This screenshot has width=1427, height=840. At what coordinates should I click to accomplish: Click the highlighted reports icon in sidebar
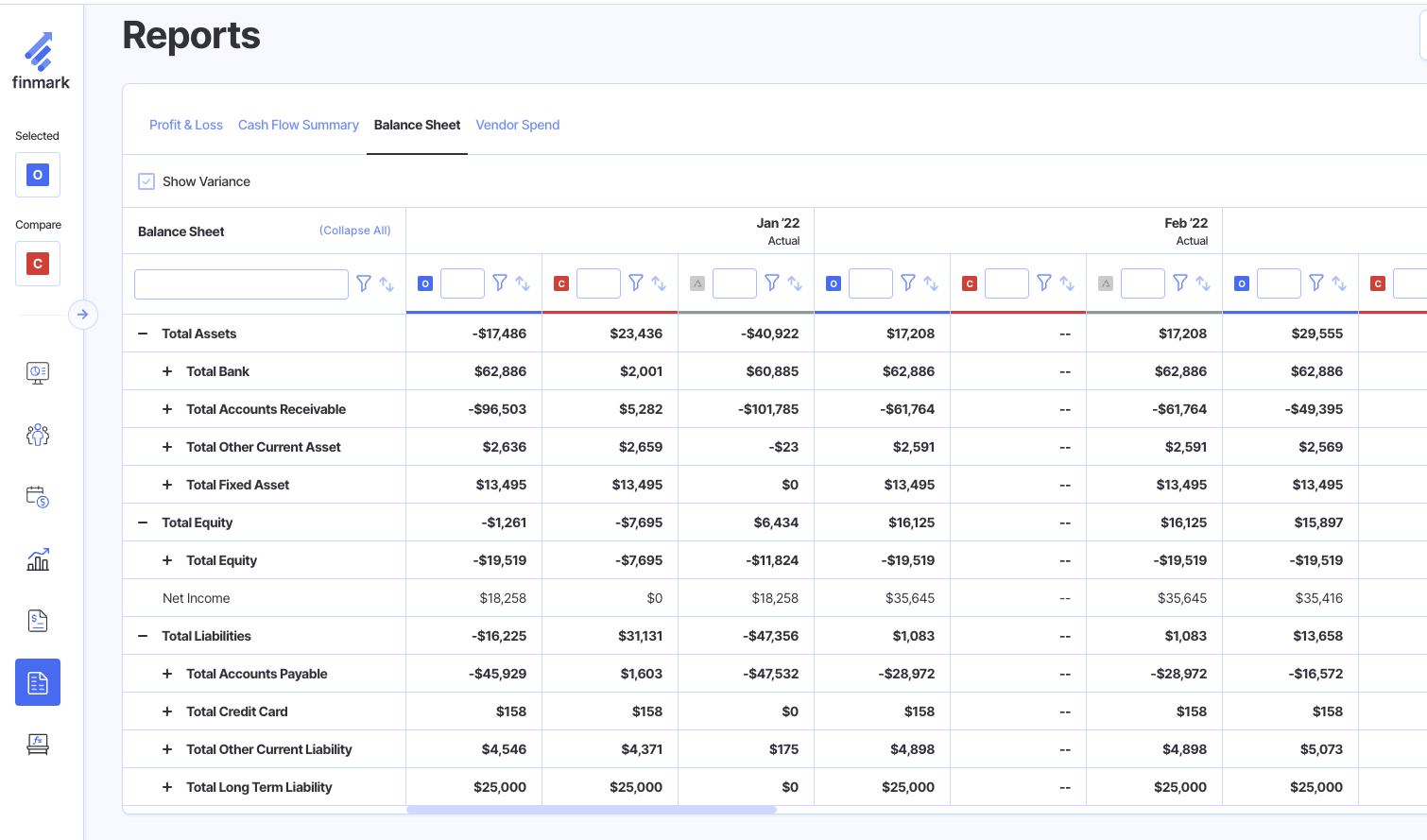pyautogui.click(x=38, y=682)
